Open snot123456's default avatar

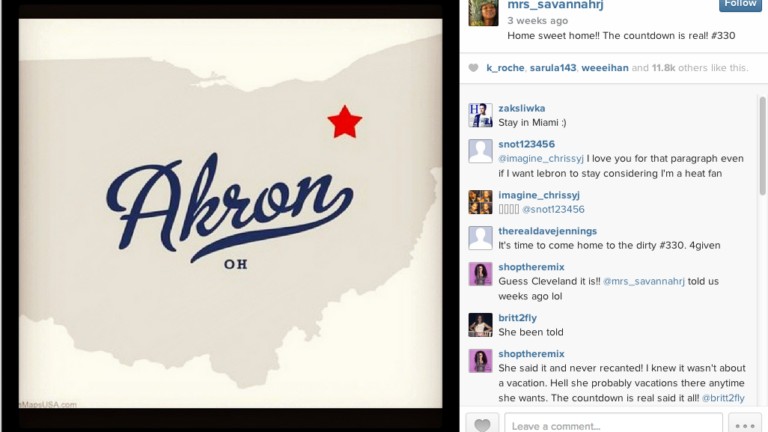pyautogui.click(x=480, y=151)
